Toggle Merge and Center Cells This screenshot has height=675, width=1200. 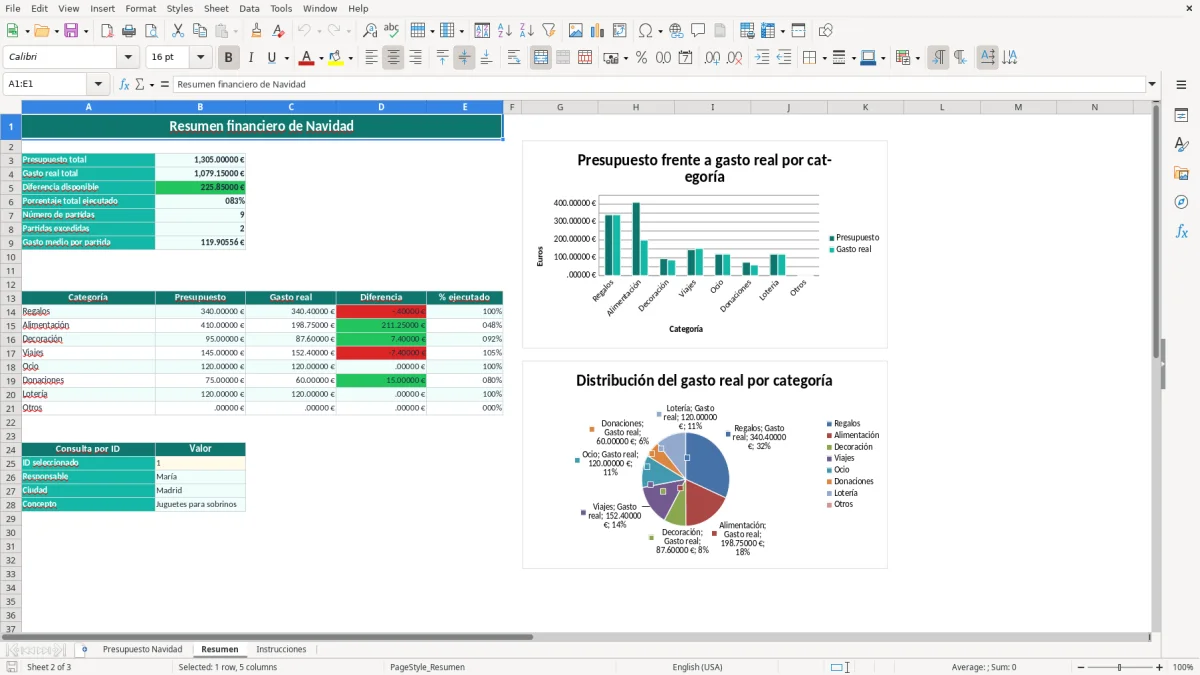541,58
